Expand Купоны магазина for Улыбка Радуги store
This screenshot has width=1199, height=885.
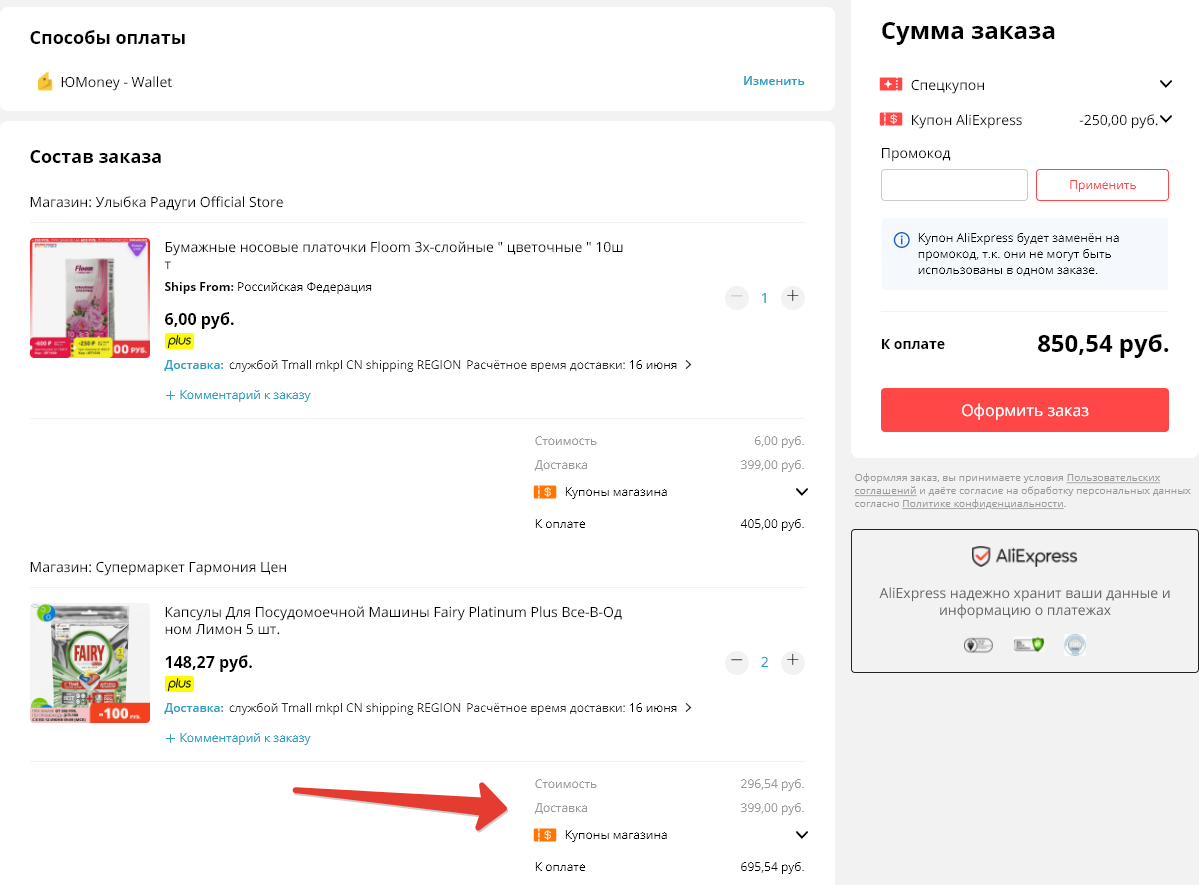point(801,492)
